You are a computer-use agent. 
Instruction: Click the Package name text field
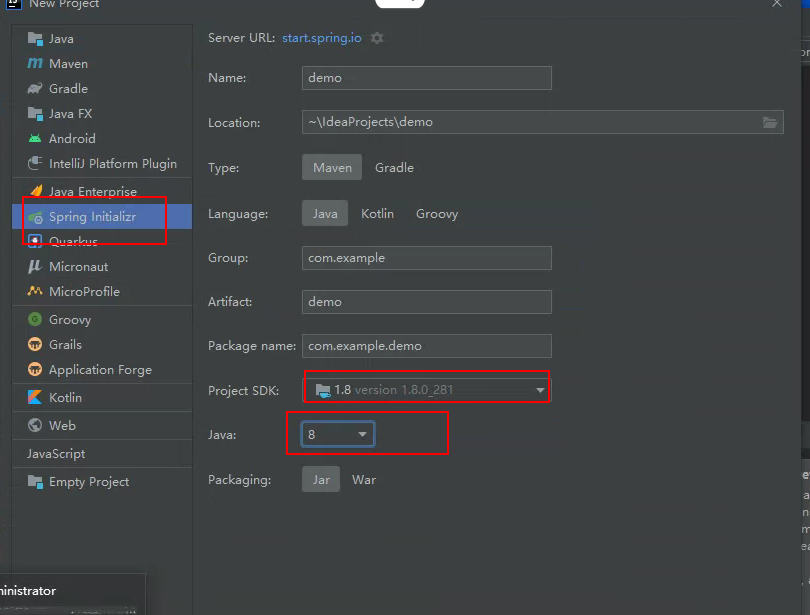click(426, 346)
